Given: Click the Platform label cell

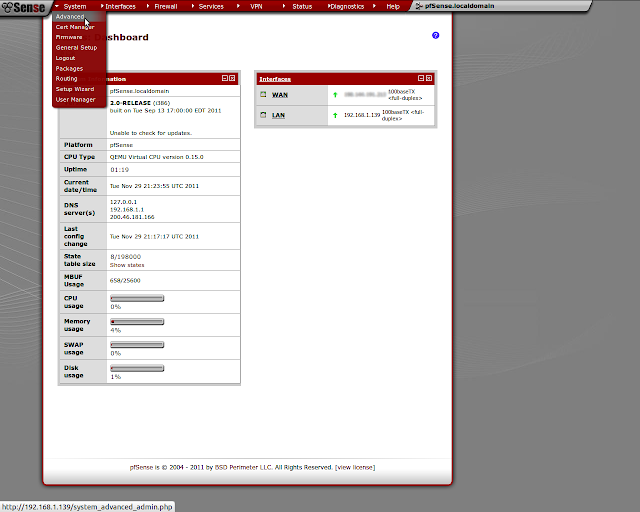Looking at the screenshot, I should tap(83, 145).
